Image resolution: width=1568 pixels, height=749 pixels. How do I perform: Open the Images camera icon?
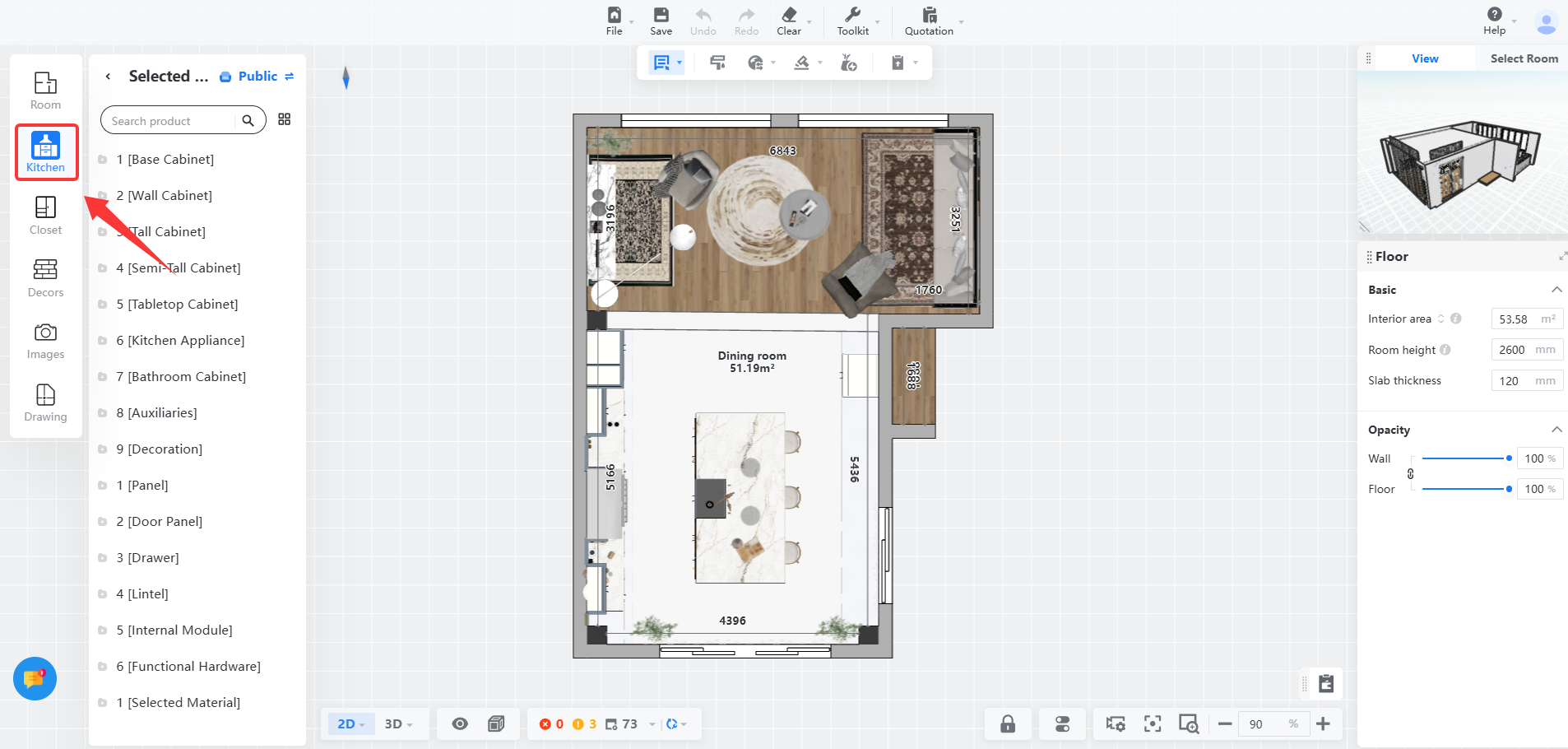point(45,340)
